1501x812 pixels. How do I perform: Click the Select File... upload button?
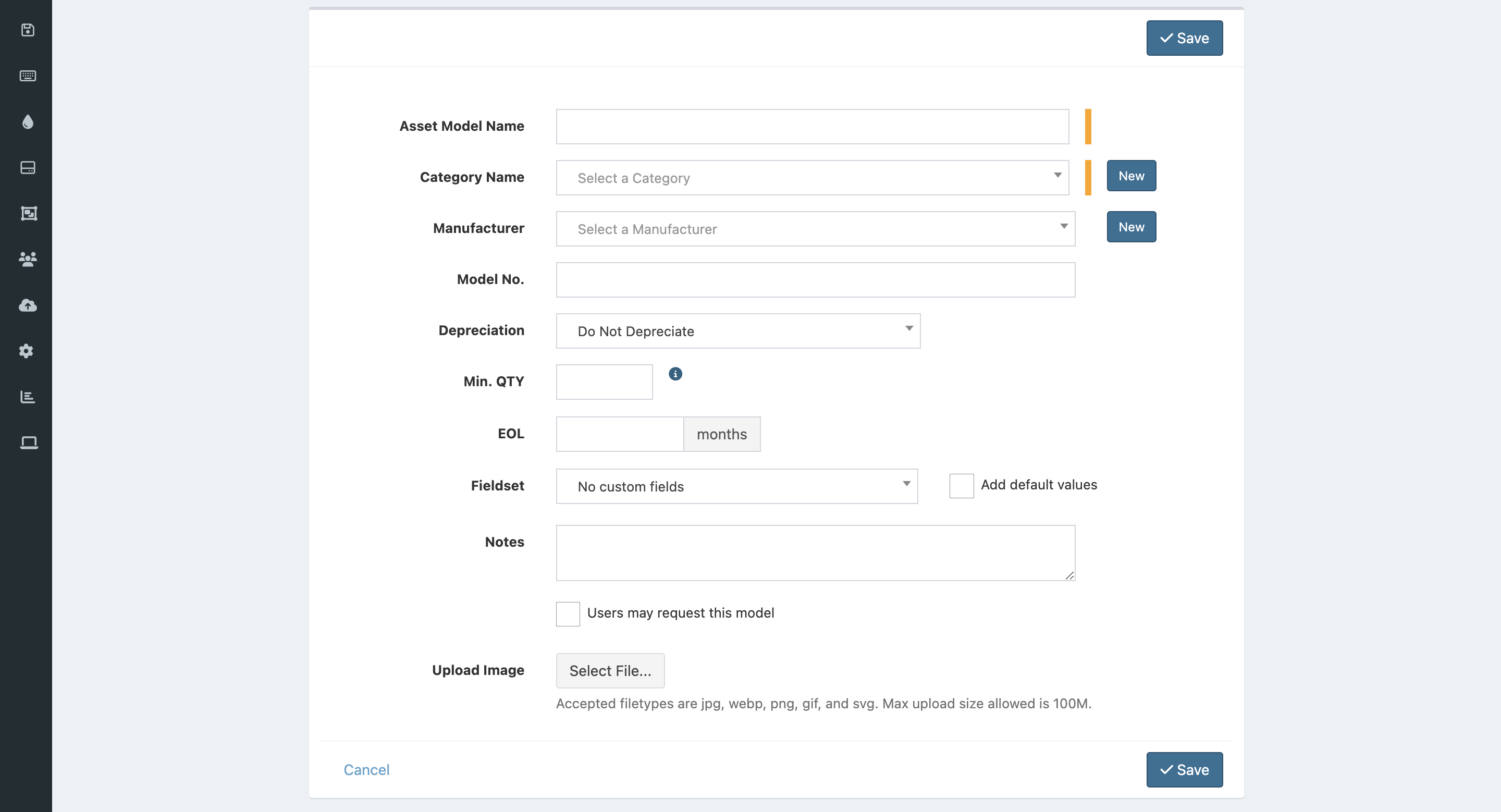point(609,670)
